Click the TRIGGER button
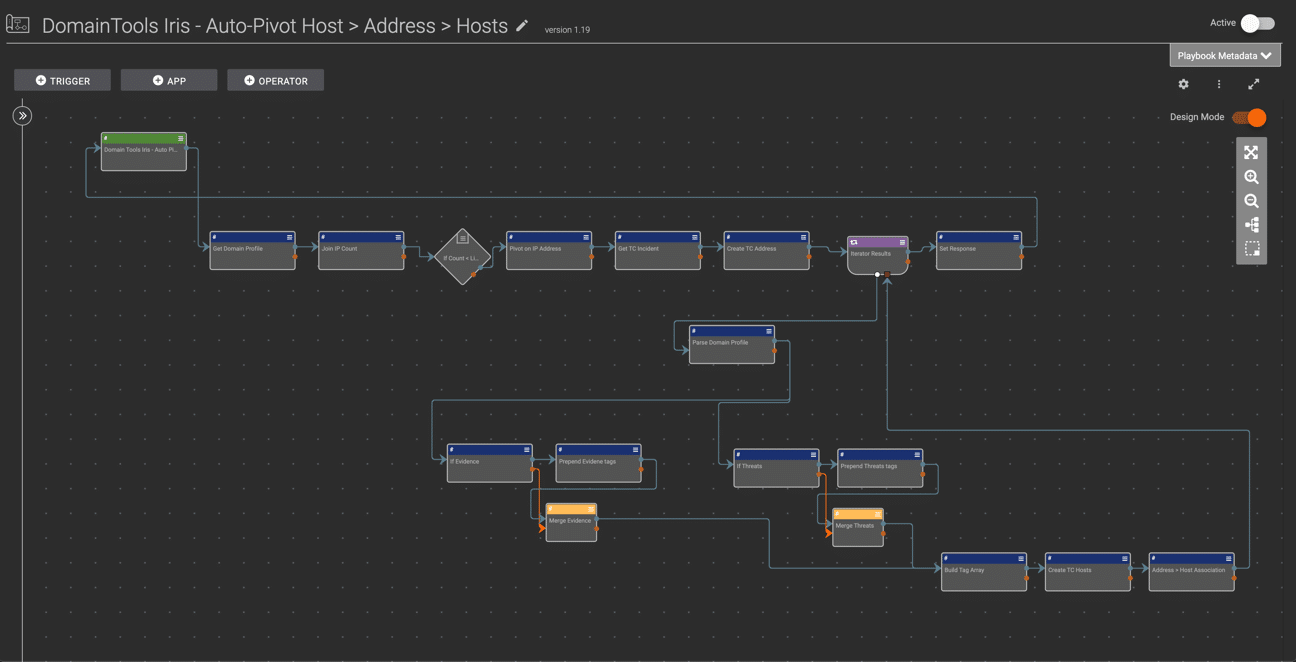 click(62, 80)
